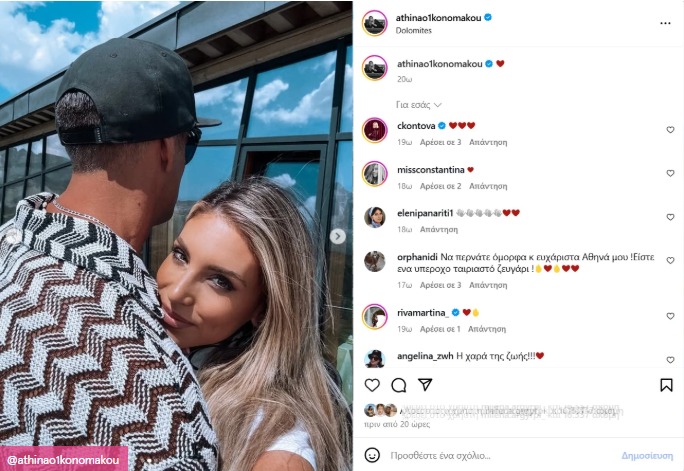Click the Δημοσίευση post button
This screenshot has height=471, width=684.
click(647, 456)
